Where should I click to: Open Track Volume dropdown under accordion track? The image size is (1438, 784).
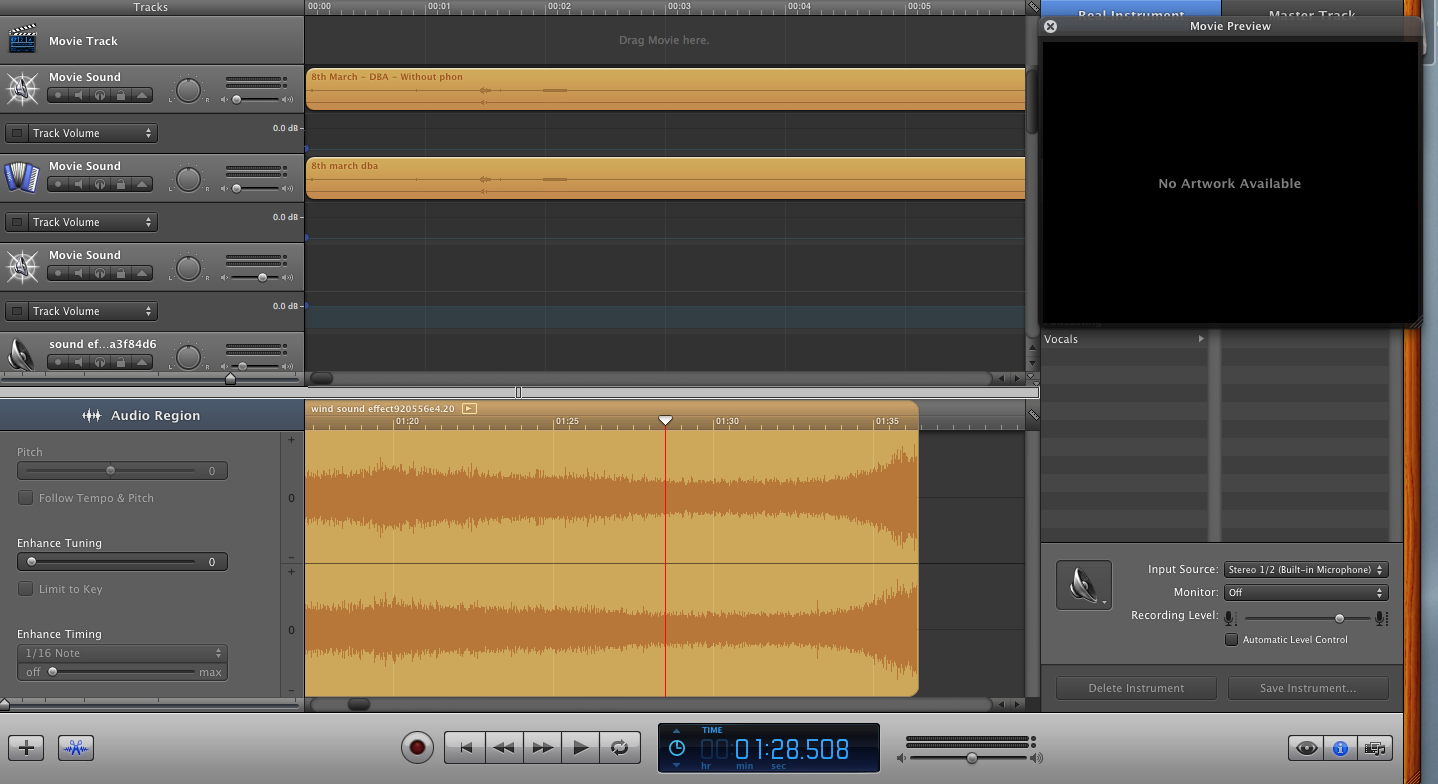[x=92, y=222]
